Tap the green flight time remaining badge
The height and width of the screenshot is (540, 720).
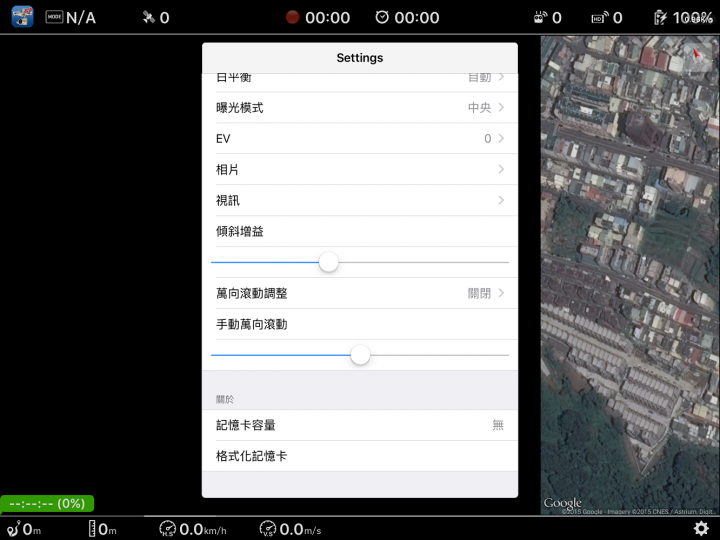point(47,504)
